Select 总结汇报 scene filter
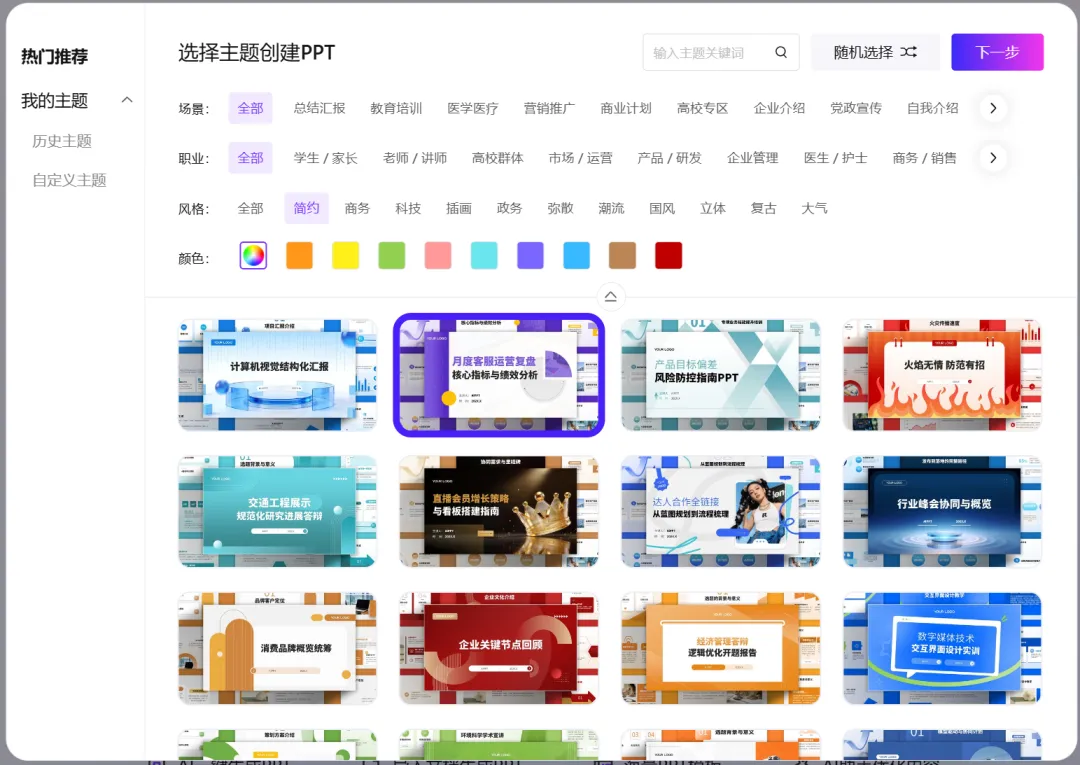The height and width of the screenshot is (765, 1080). 319,108
